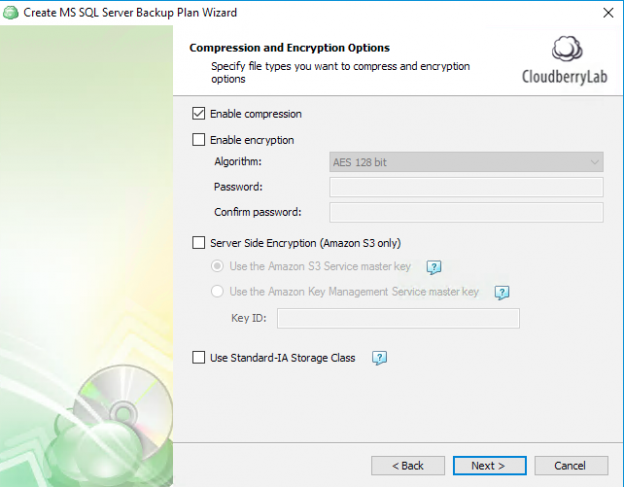Screen dimensions: 624x487
Task: Select Use the Amazon S3 Service master key
Action: (x=218, y=266)
